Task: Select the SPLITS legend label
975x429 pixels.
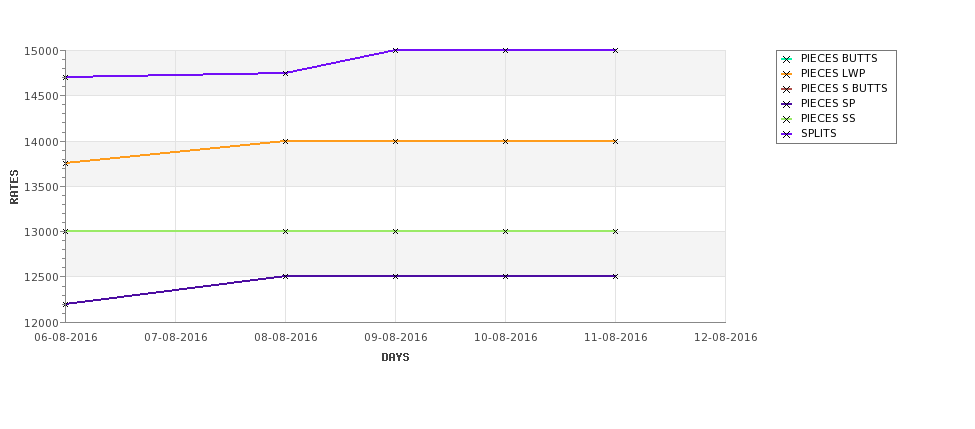Action: 818,134
